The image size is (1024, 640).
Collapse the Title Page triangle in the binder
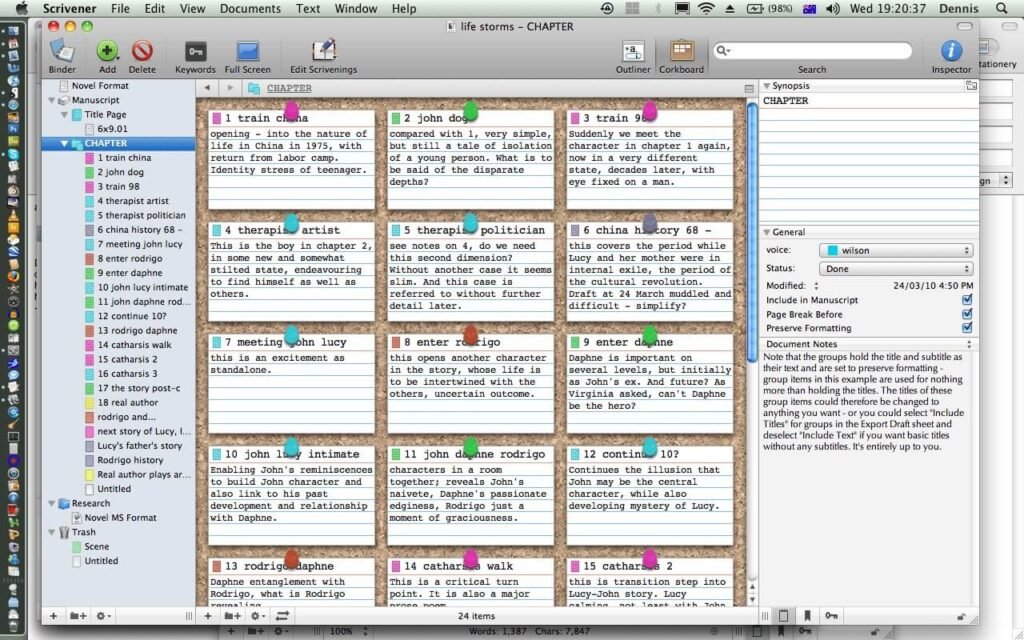pos(64,114)
